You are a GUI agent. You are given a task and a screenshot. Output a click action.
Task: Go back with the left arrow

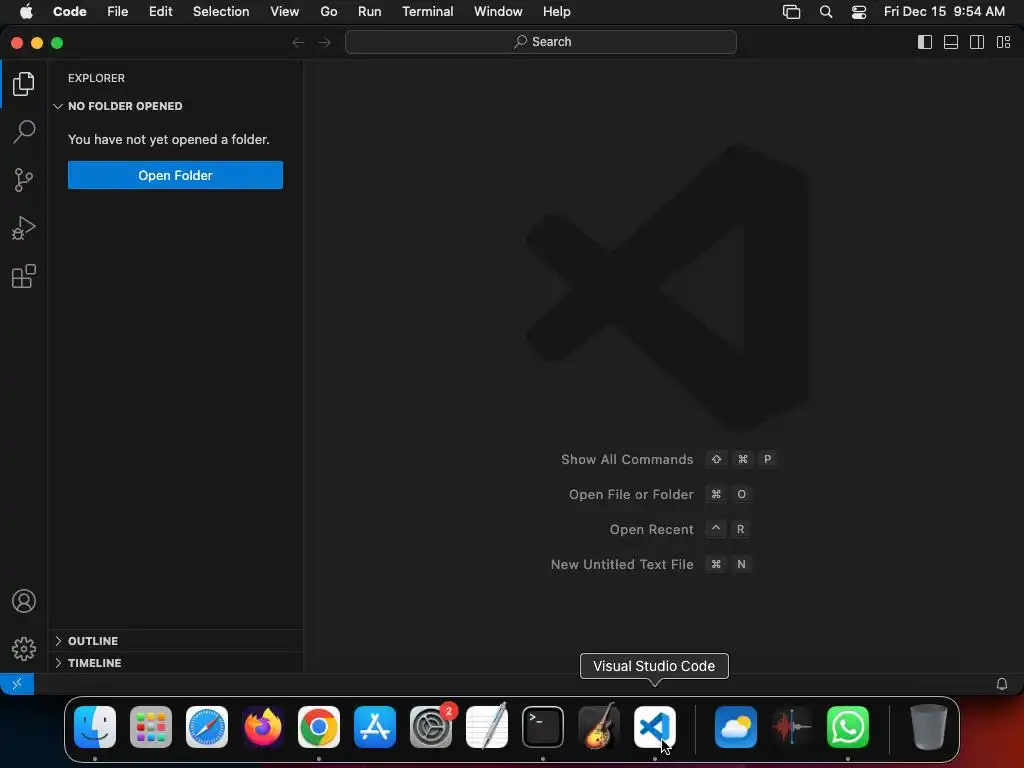pyautogui.click(x=298, y=42)
